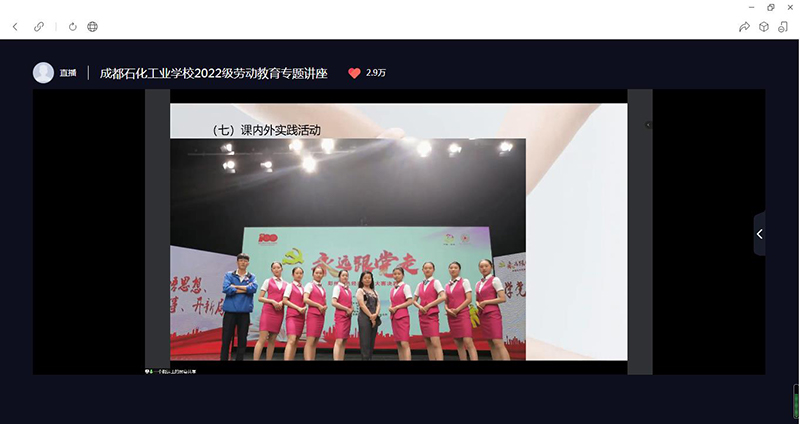800x424 pixels.
Task: Click the back arrow icon
Action: [15, 26]
